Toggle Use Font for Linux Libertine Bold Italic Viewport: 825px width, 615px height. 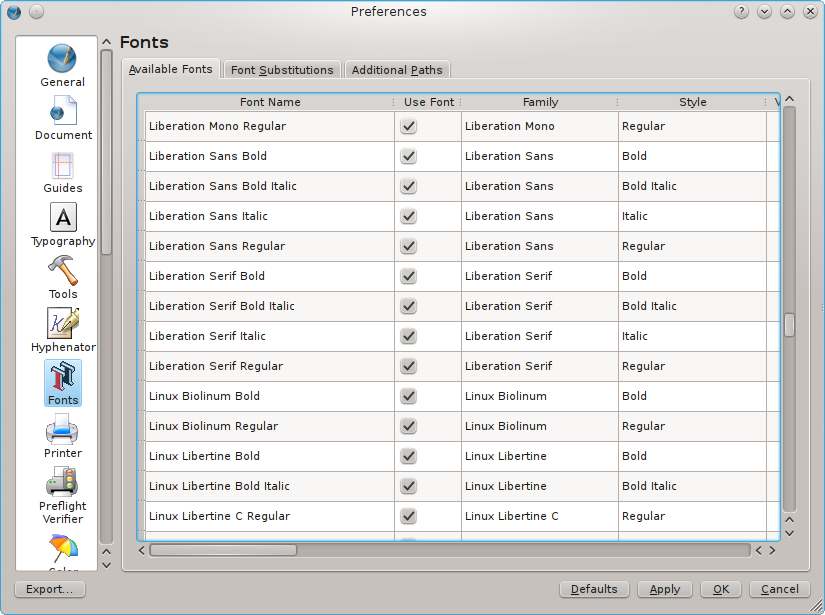(408, 486)
